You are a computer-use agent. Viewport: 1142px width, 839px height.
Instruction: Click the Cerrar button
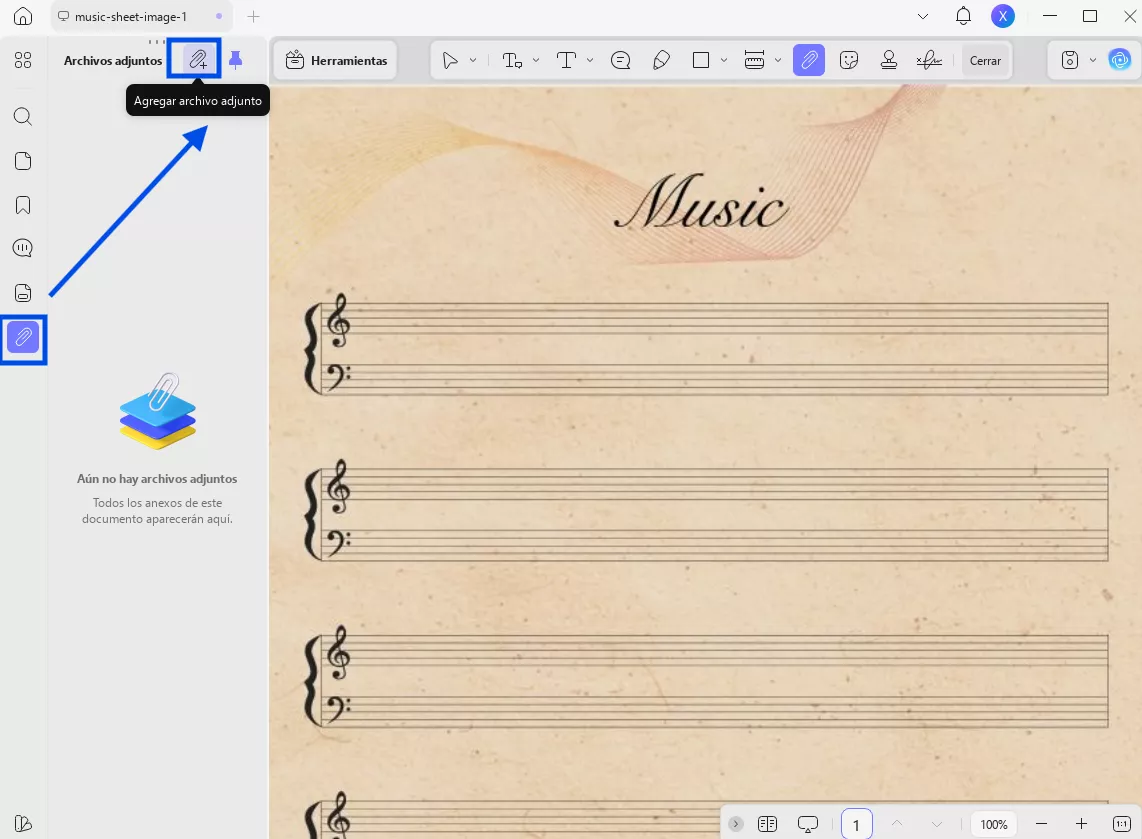tap(985, 61)
